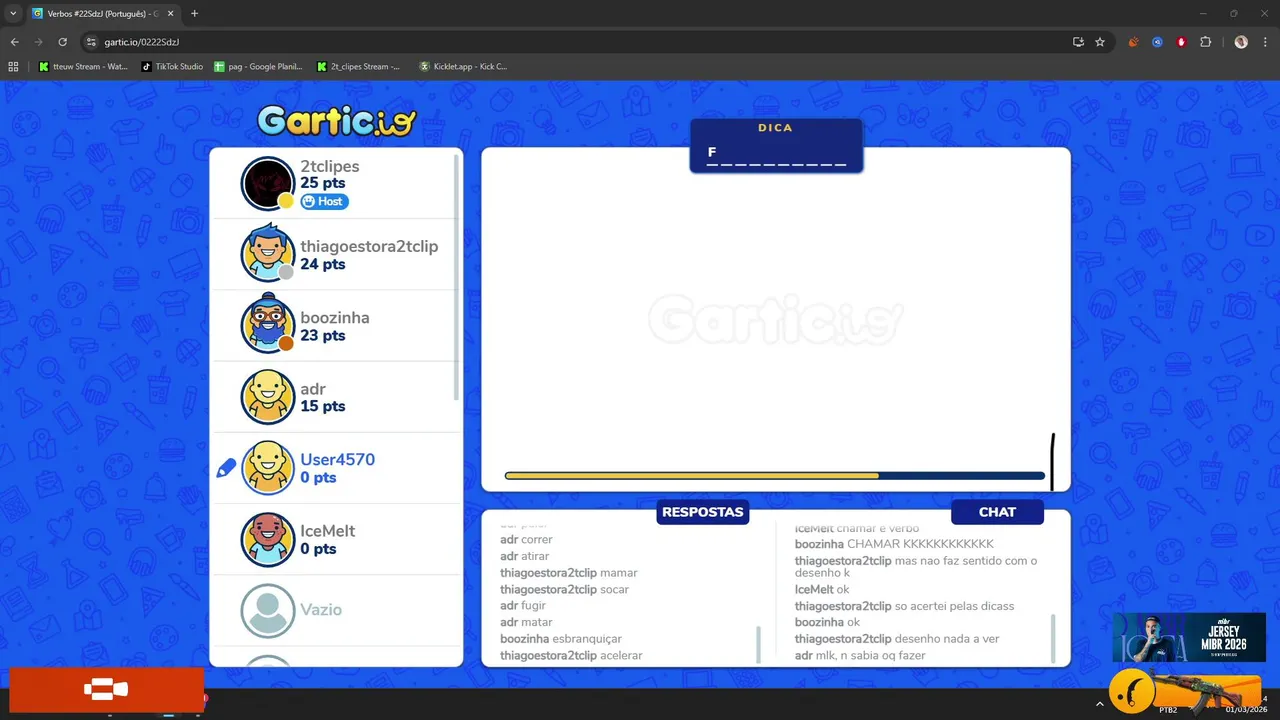This screenshot has width=1280, height=720.
Task: Open the Chrome profile avatar
Action: click(1241, 42)
